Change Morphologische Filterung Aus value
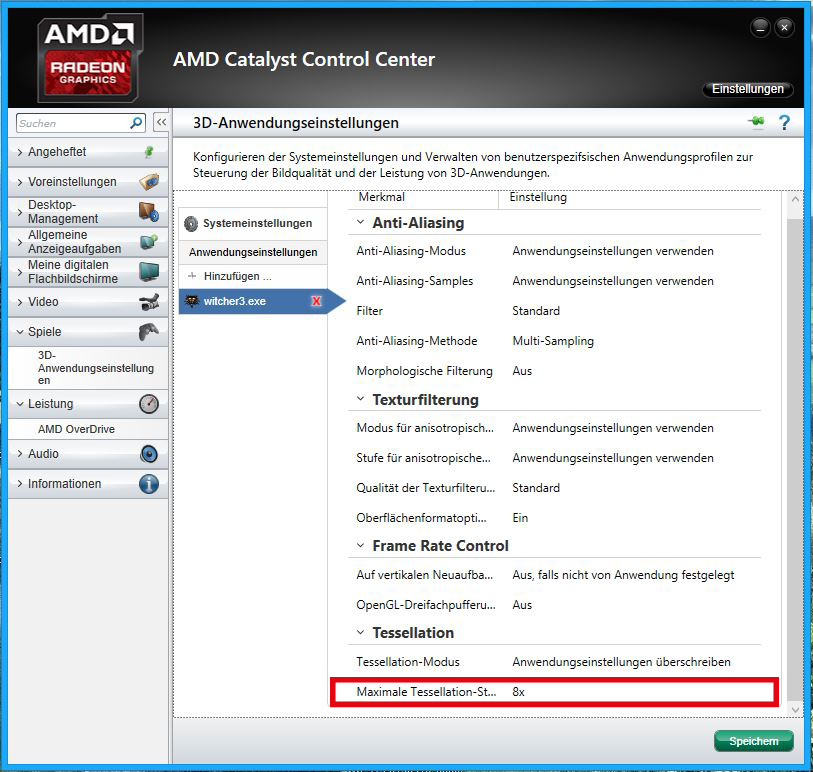Viewport: 813px width, 772px height. (x=522, y=371)
